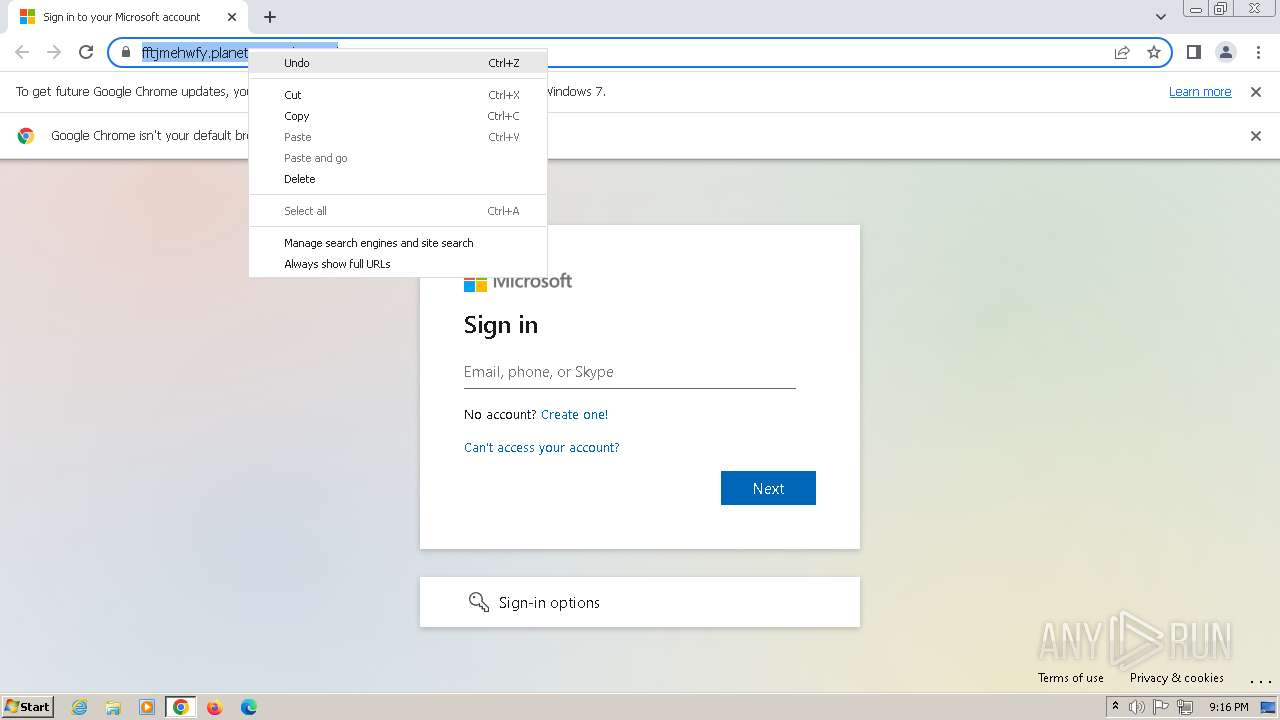Select Always show full URLs
The height and width of the screenshot is (720, 1280).
[398, 264]
